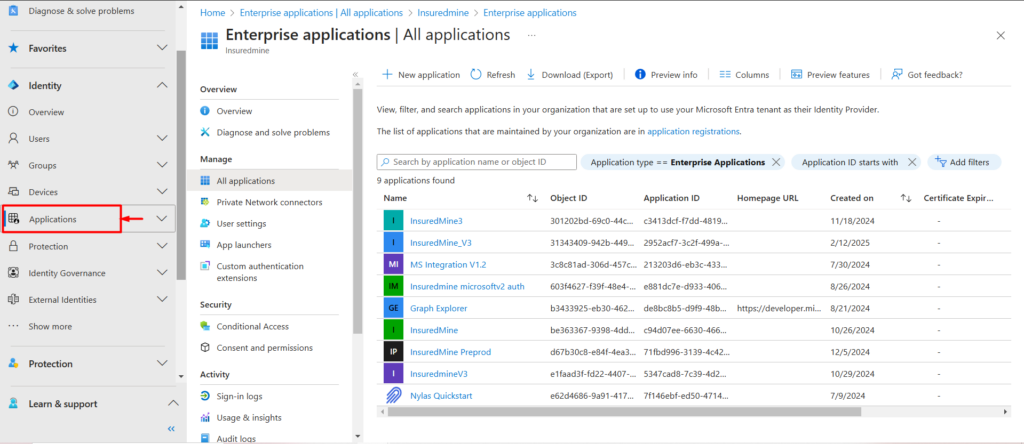Click the InsuredMine Preprod IP tile icon
This screenshot has height=444, width=1024.
pos(393,352)
